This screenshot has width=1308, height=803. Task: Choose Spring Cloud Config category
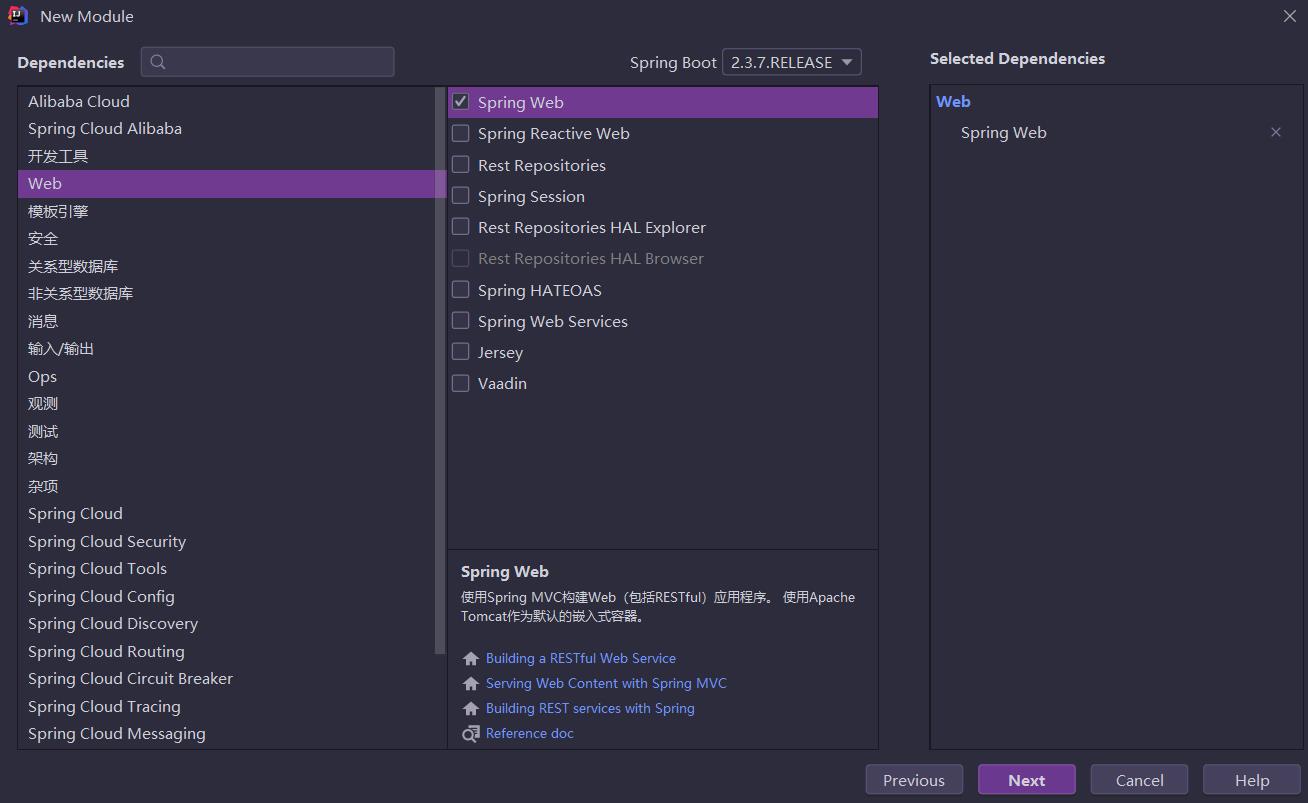tap(226, 596)
